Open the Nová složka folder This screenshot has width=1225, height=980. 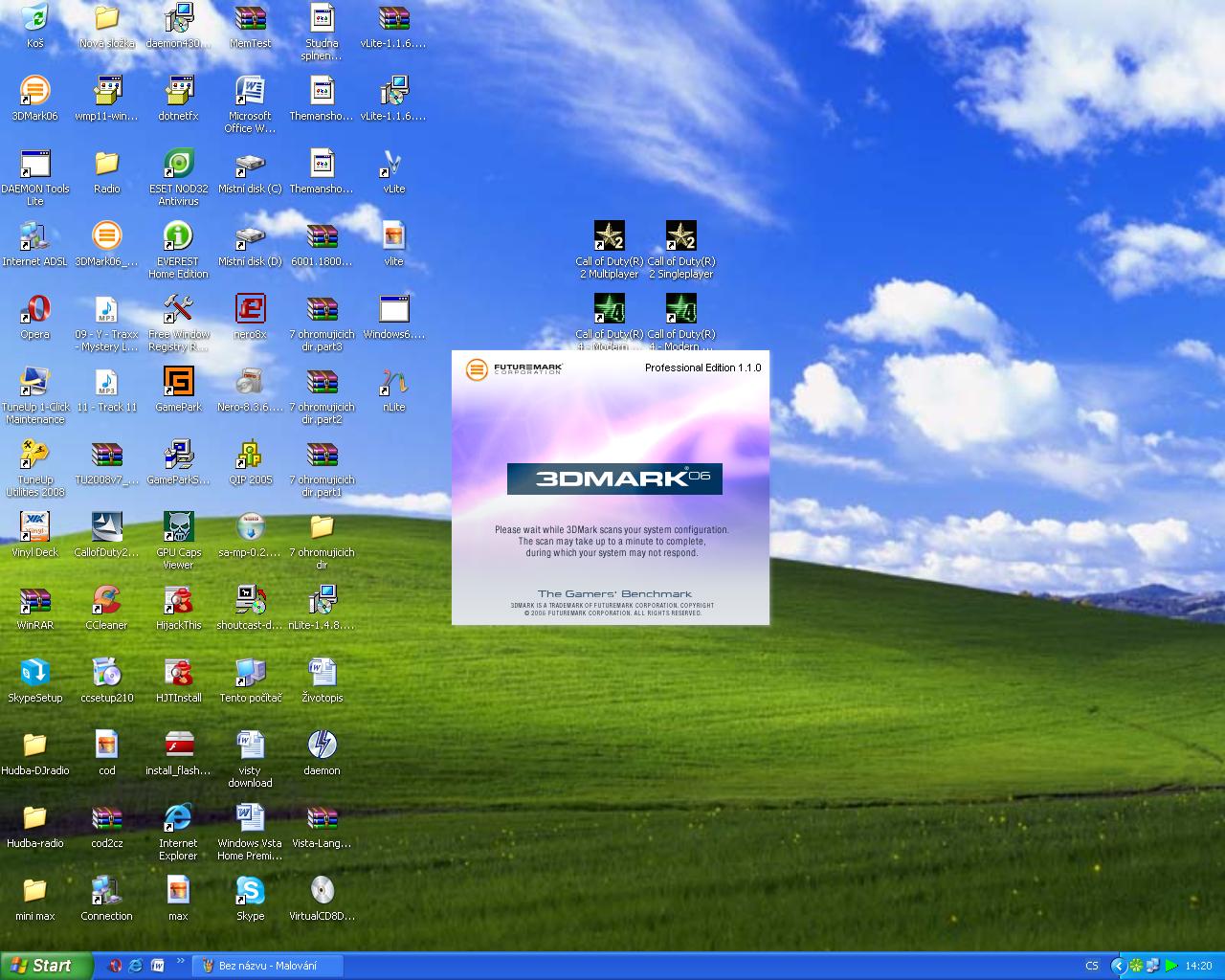(107, 18)
